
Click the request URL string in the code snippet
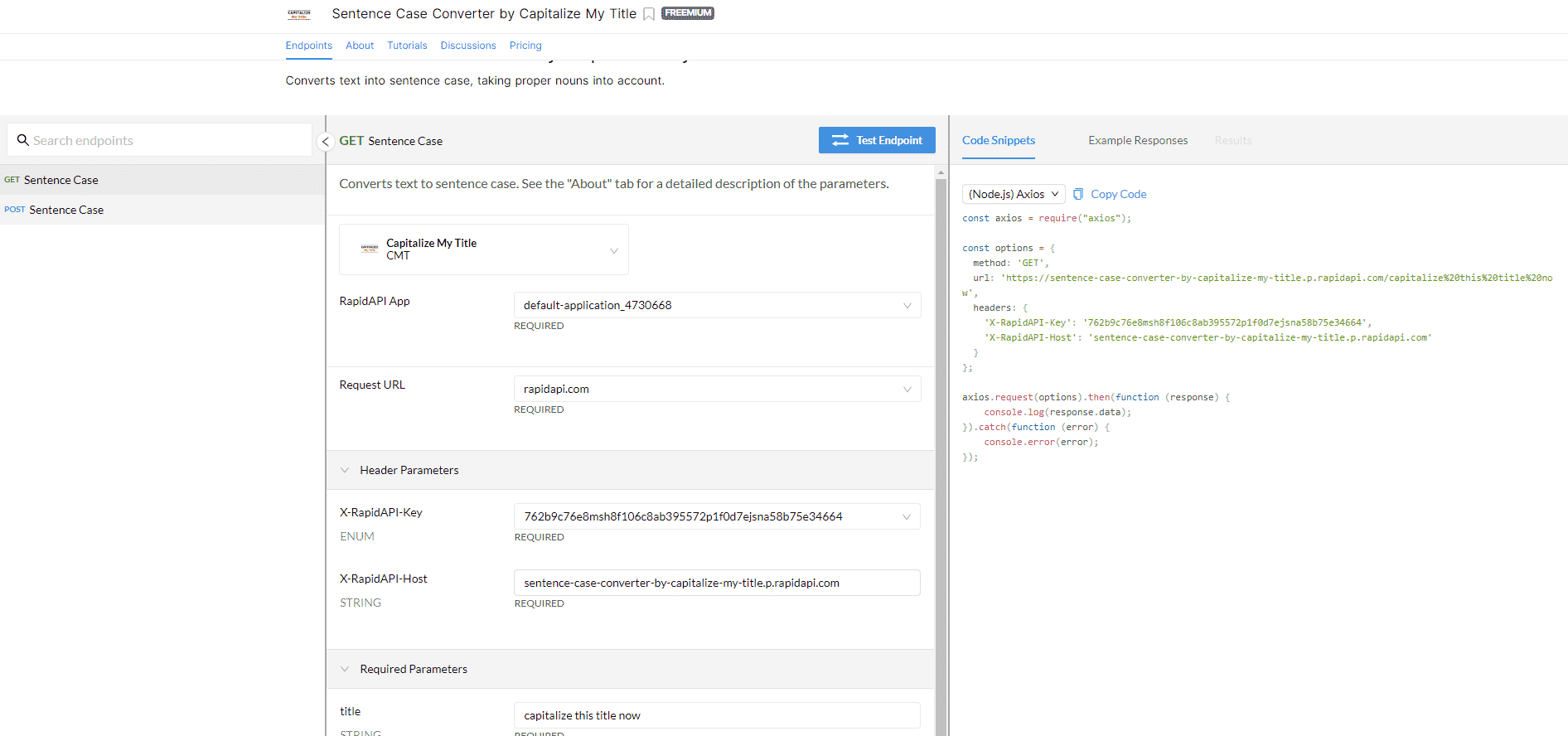click(1257, 285)
